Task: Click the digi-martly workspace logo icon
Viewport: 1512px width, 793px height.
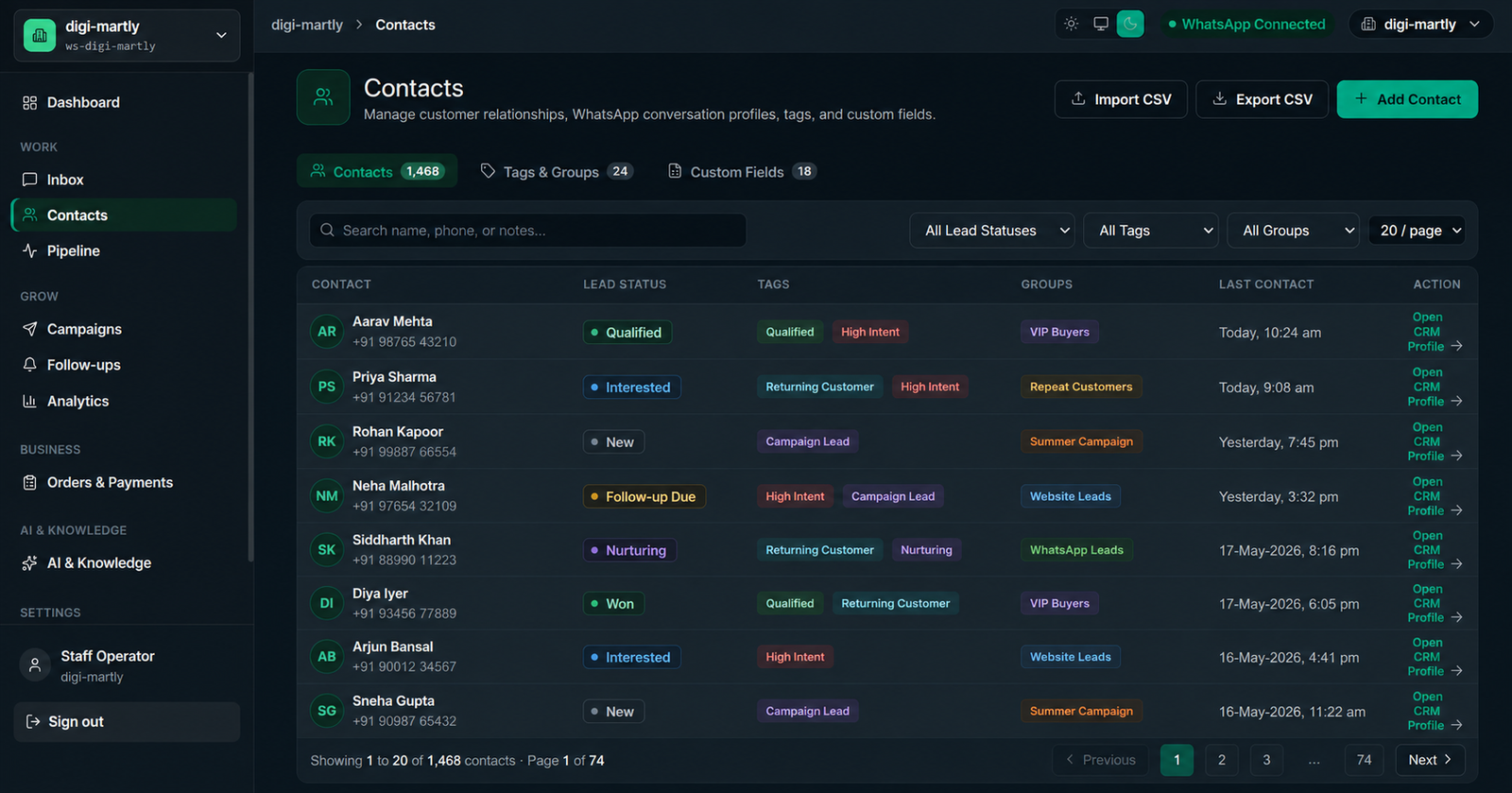Action: (x=40, y=35)
